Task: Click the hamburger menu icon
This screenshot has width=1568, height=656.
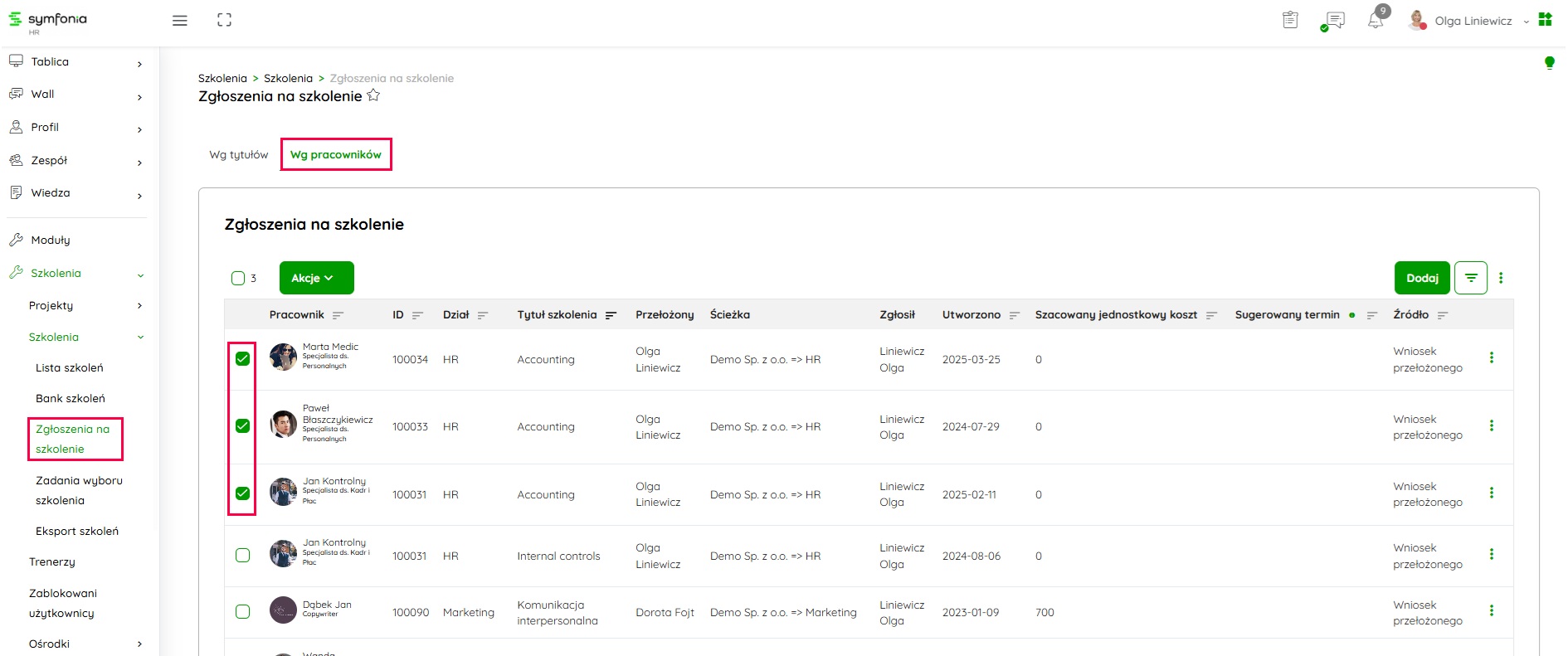Action: coord(179,21)
